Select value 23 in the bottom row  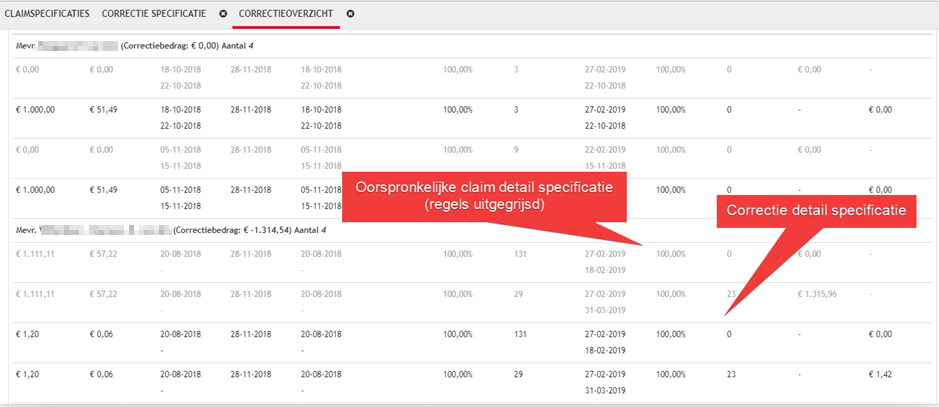click(731, 372)
